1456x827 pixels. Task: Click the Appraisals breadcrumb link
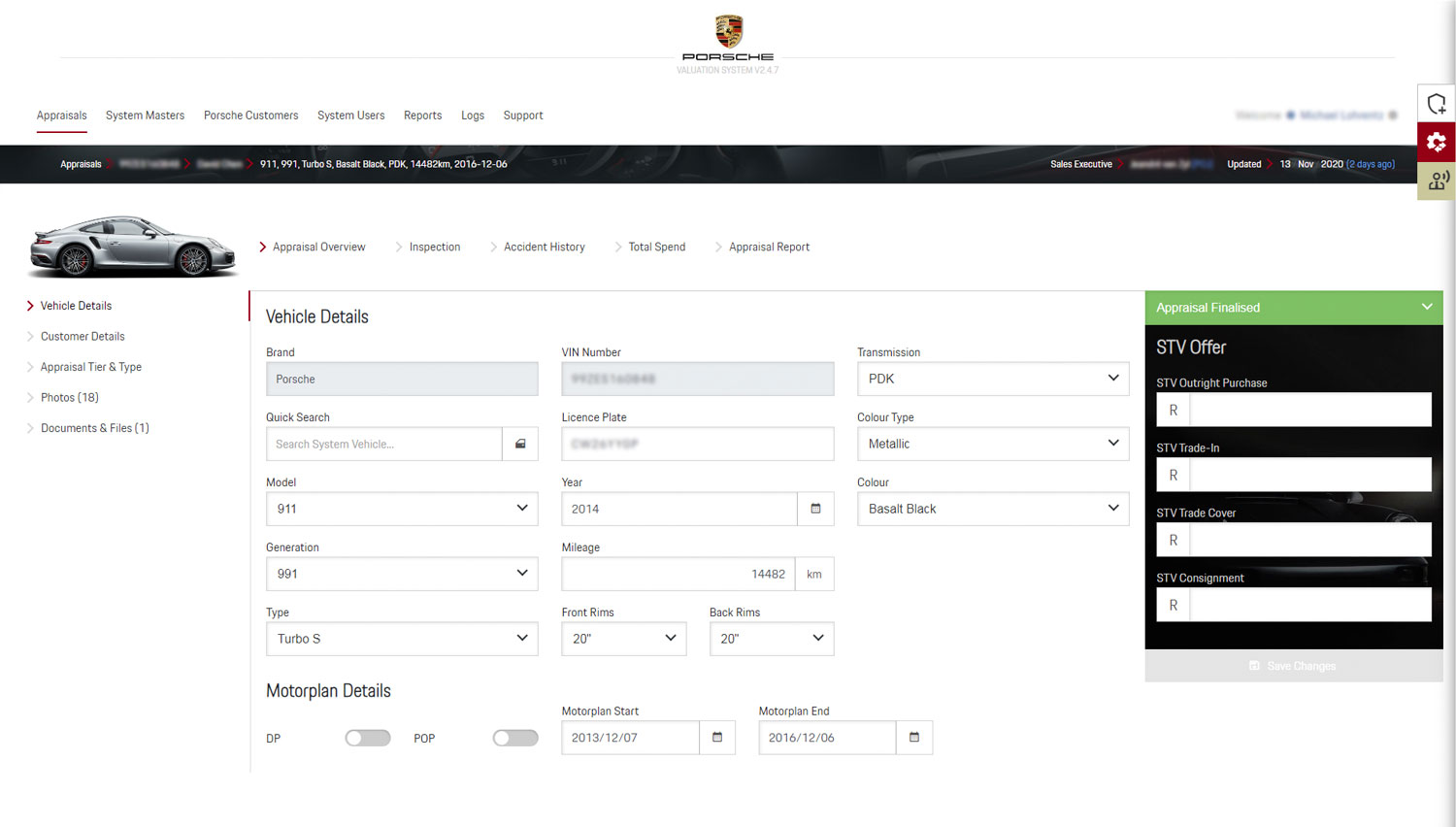tap(81, 164)
